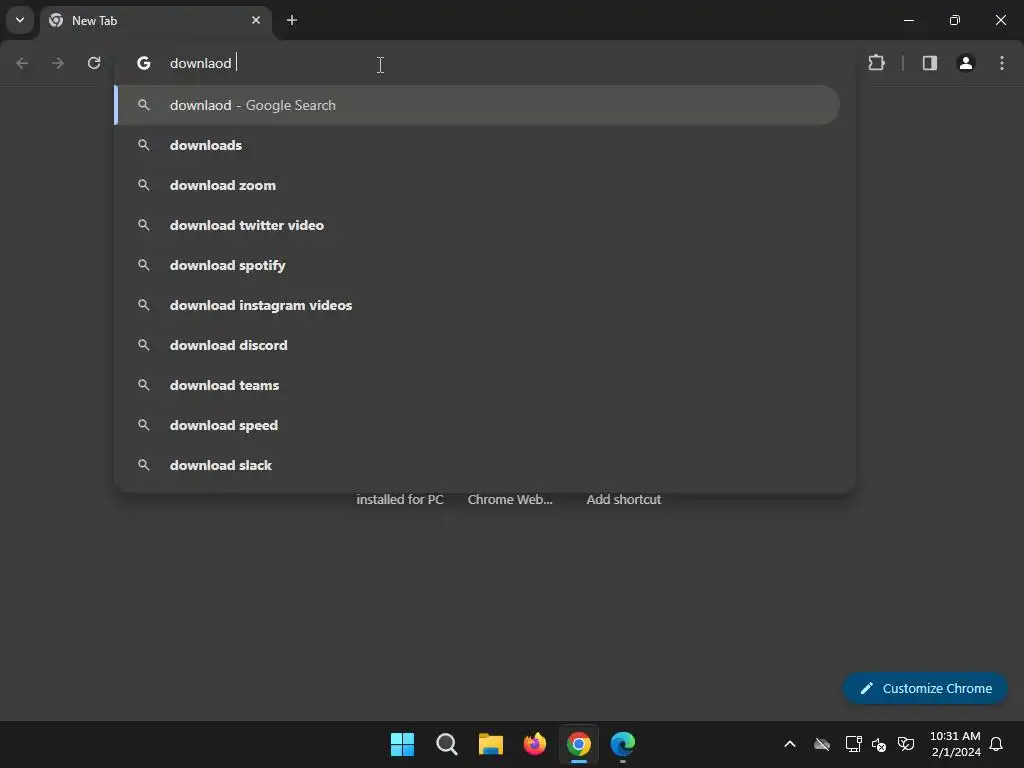Image resolution: width=1024 pixels, height=768 pixels.
Task: Expand the hidden system tray icons
Action: (790, 744)
